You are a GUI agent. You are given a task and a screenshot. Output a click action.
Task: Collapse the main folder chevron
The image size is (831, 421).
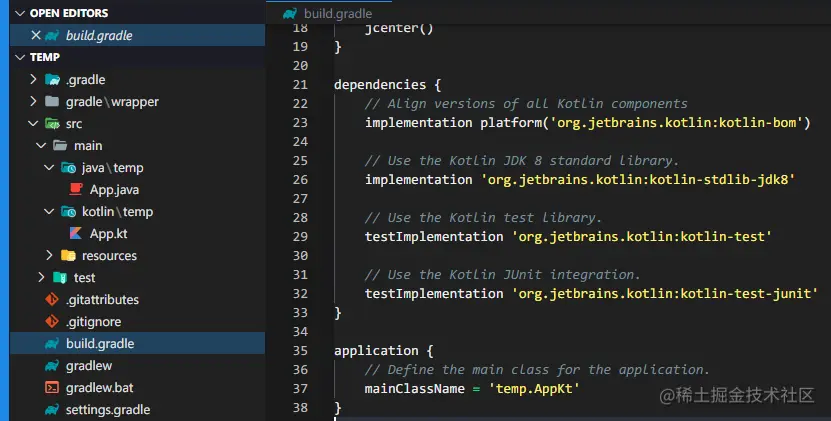[x=41, y=145]
